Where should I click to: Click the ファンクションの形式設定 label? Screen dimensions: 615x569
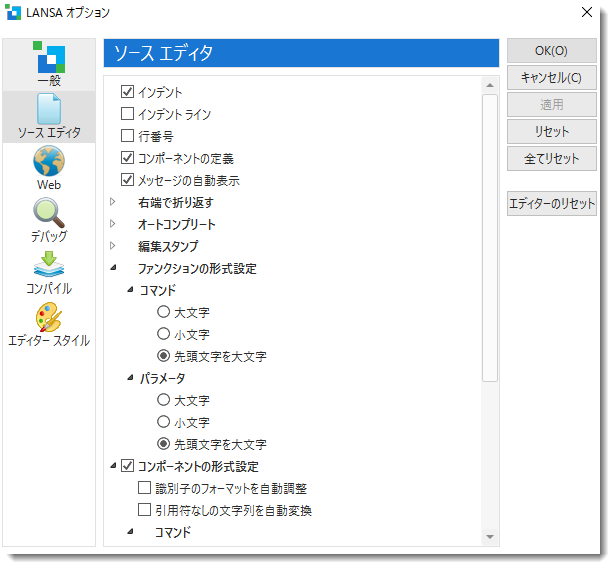pos(197,269)
